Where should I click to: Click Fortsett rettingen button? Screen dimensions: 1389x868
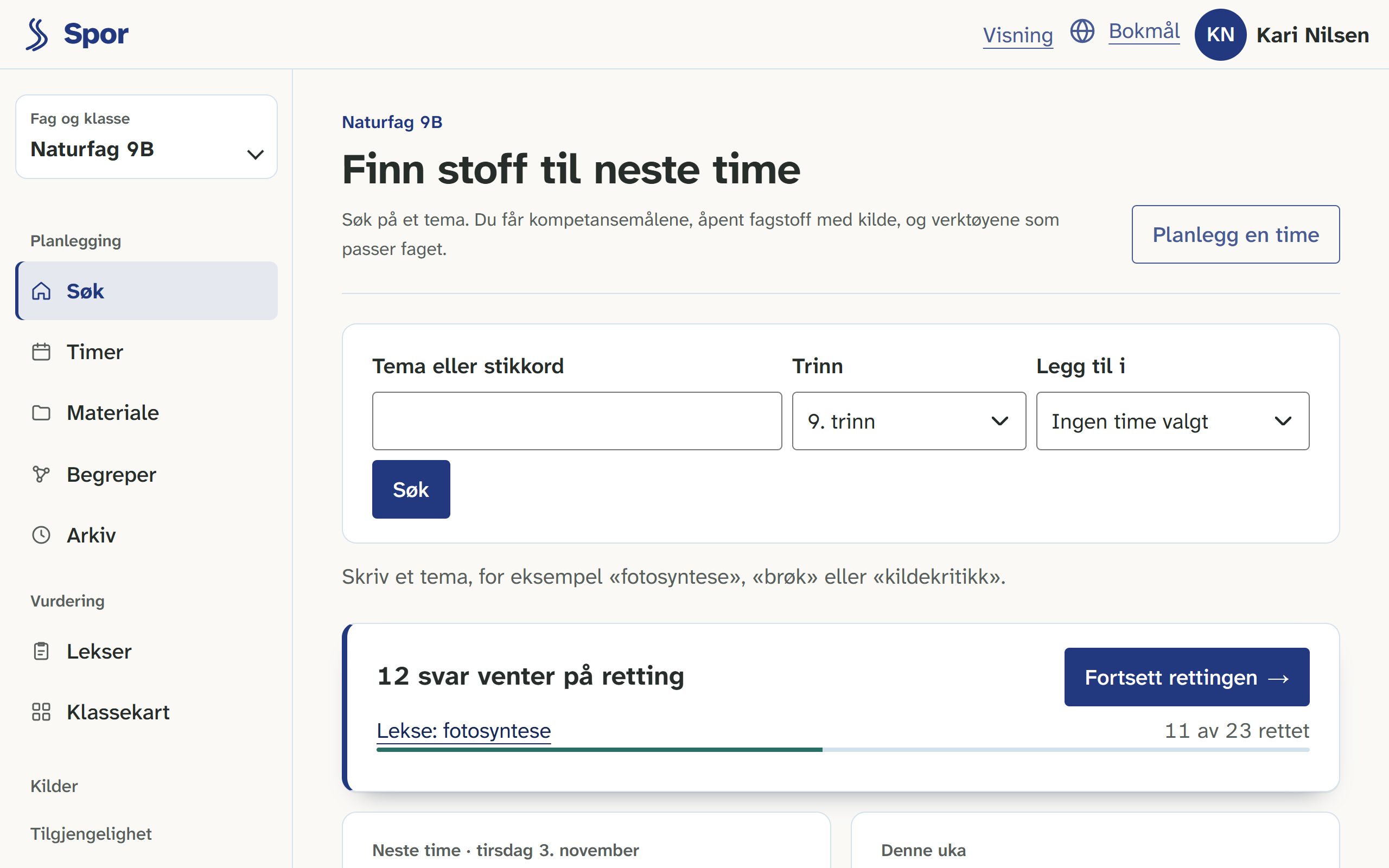tap(1187, 677)
